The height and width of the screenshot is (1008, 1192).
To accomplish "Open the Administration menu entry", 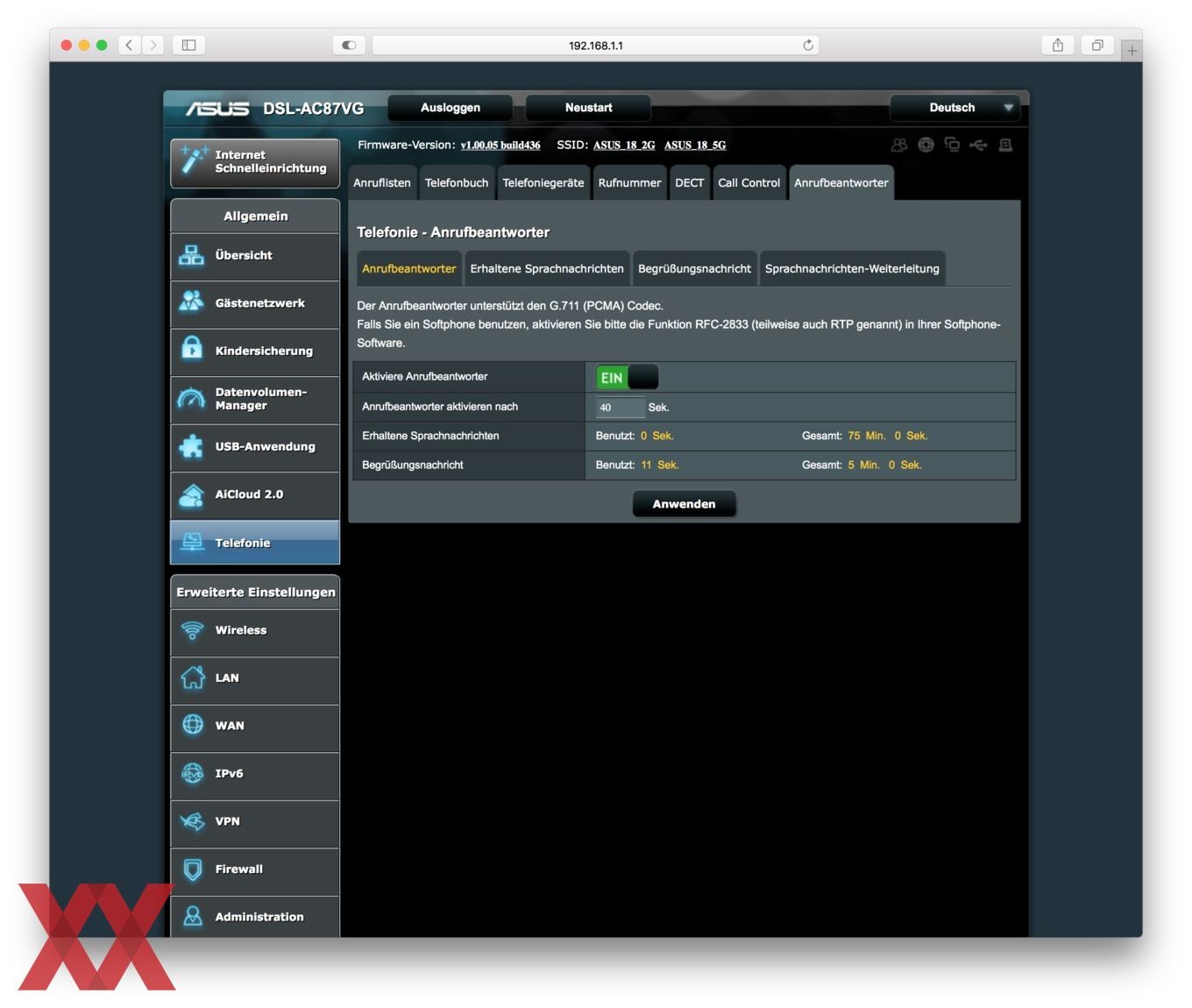I will tap(255, 917).
